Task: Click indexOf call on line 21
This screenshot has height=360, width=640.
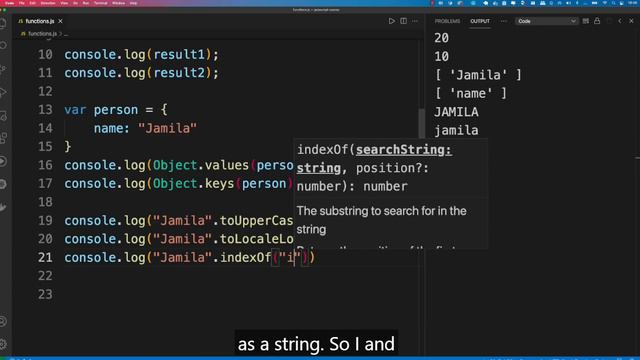Action: coord(246,258)
